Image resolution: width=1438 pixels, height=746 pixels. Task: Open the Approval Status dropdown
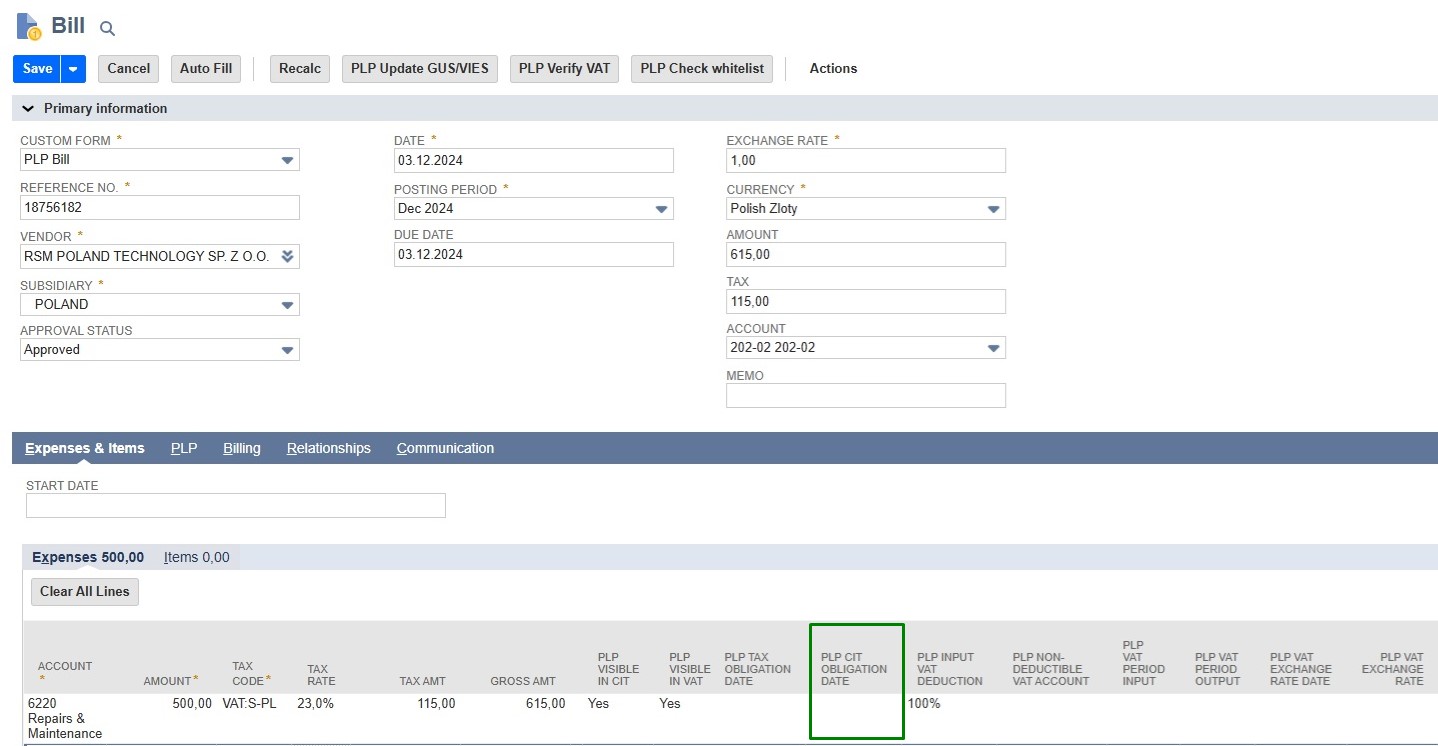[x=287, y=350]
